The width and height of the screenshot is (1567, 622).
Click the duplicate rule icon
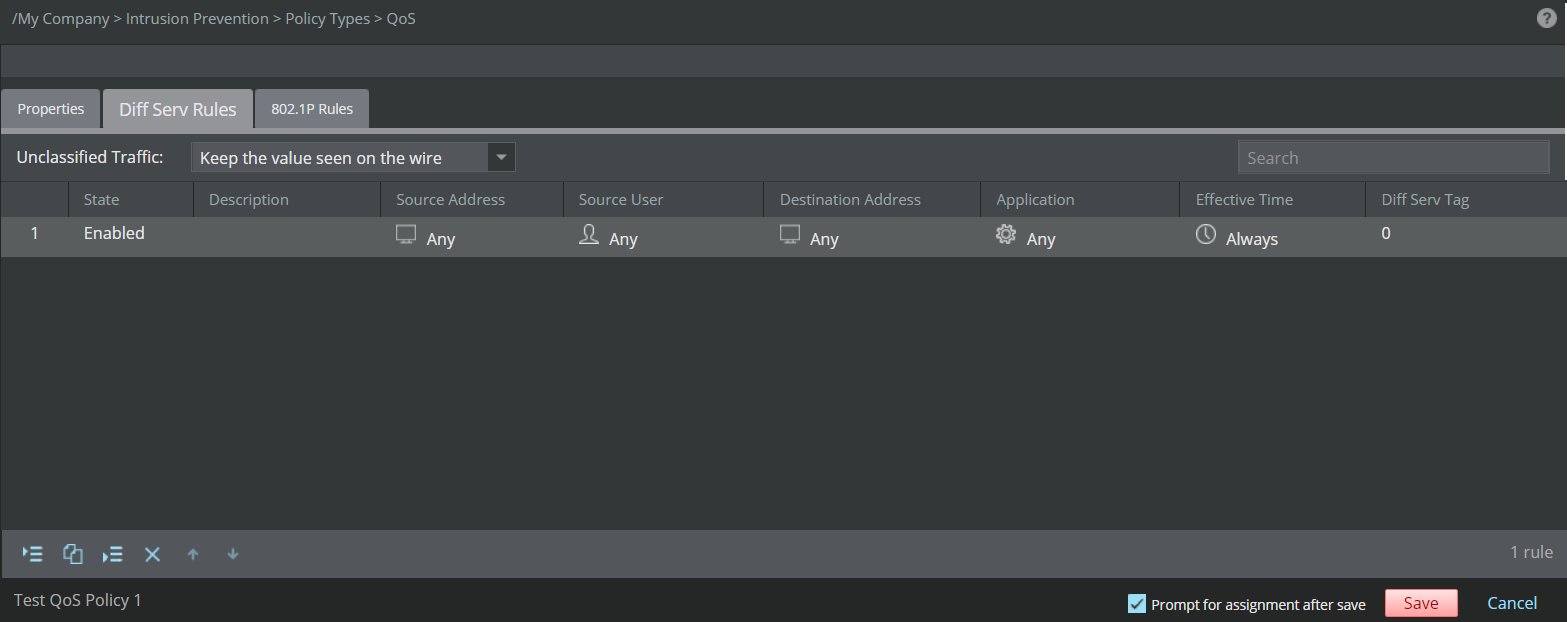point(73,554)
